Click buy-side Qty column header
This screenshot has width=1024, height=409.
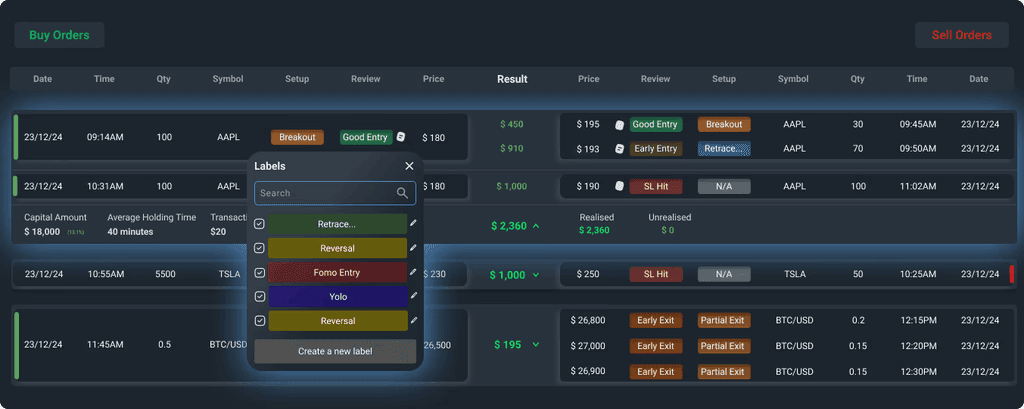(163, 79)
